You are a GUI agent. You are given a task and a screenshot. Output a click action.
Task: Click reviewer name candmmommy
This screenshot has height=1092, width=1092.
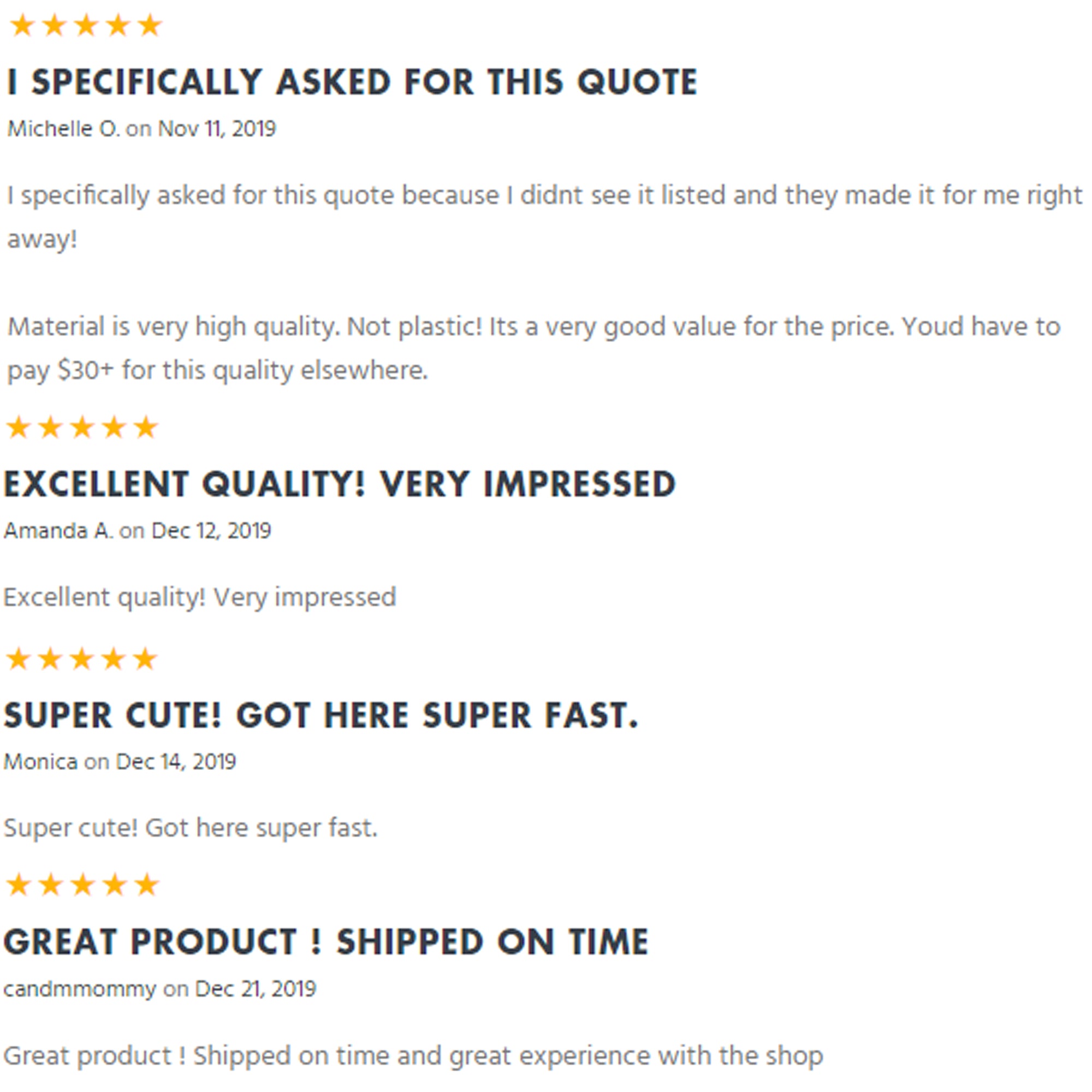point(80,989)
